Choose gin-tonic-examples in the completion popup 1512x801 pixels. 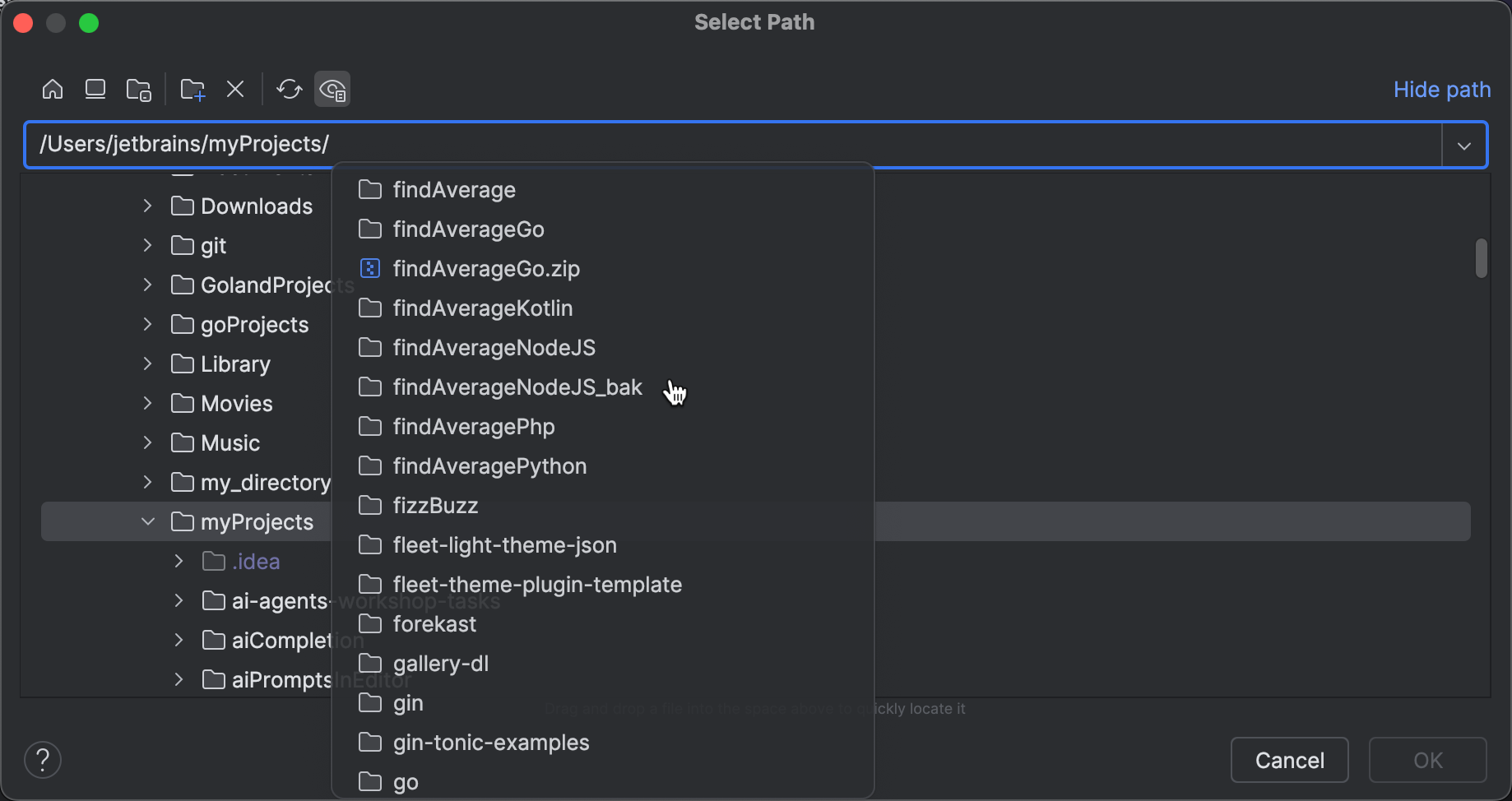coord(489,742)
